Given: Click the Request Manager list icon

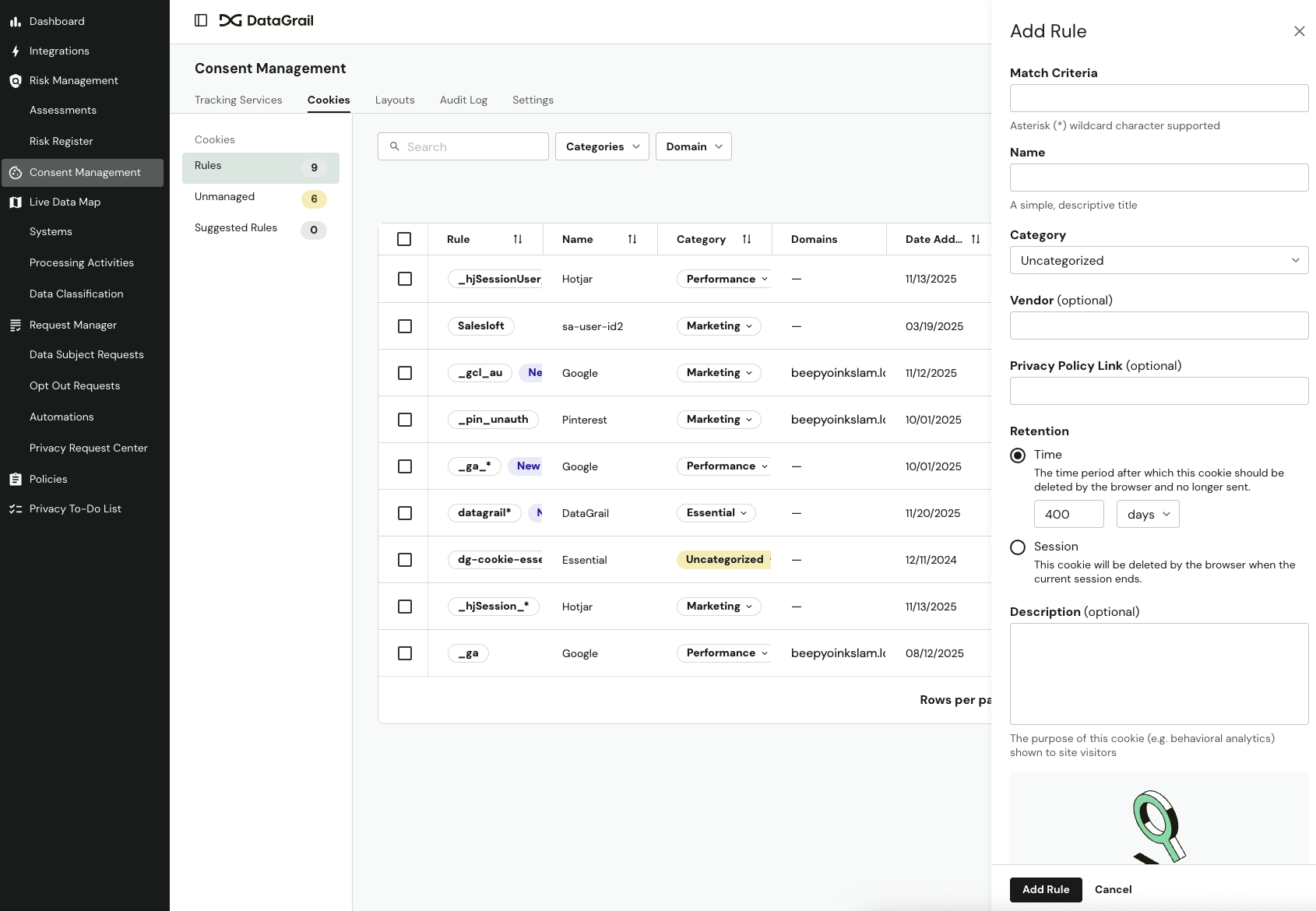Looking at the screenshot, I should pos(16,325).
